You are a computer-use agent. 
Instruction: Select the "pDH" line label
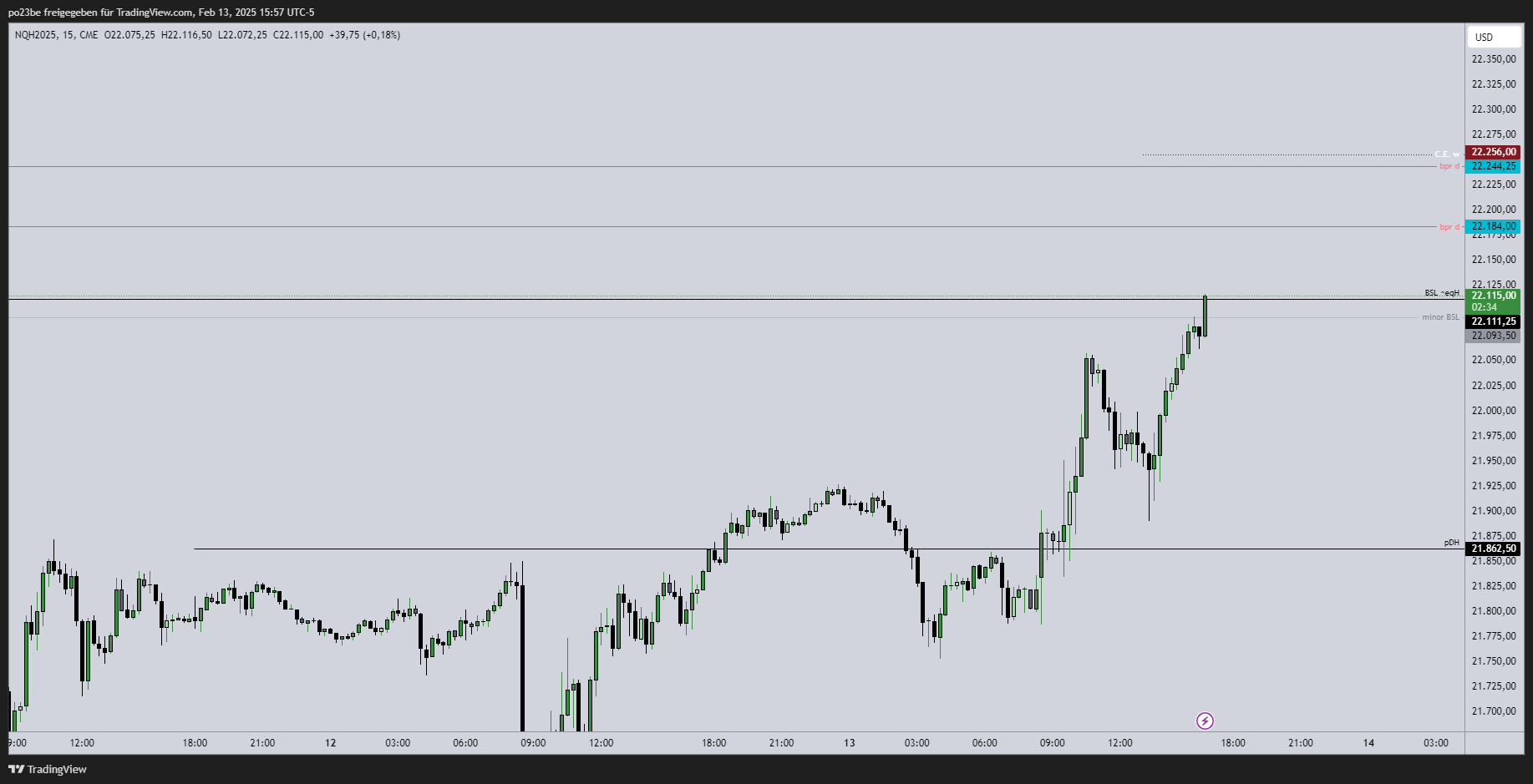tap(1451, 543)
